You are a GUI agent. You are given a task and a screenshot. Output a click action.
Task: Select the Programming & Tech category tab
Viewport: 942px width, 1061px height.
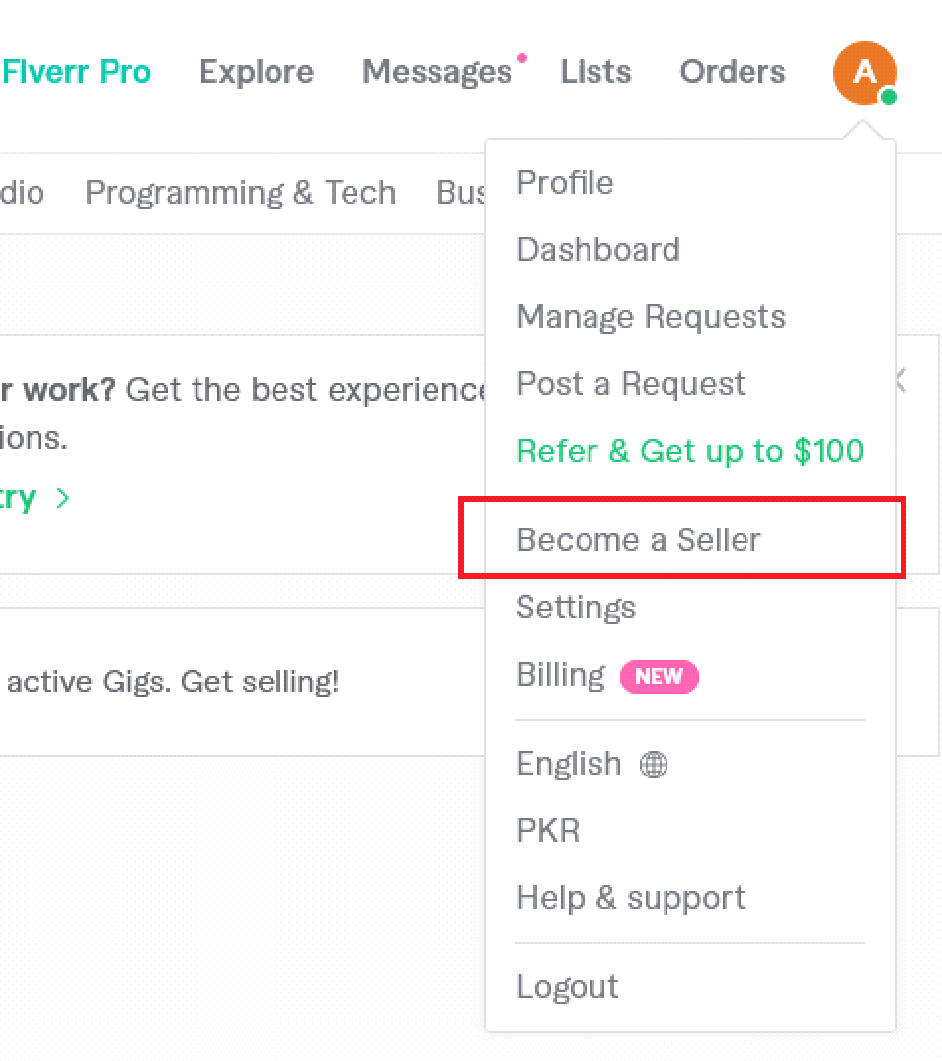[x=240, y=193]
